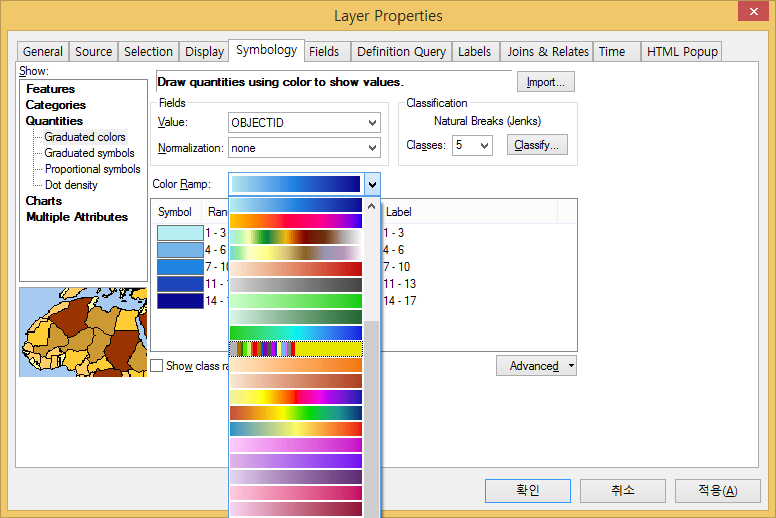Image resolution: width=776 pixels, height=518 pixels.
Task: Open the Source tab
Action: [94, 51]
